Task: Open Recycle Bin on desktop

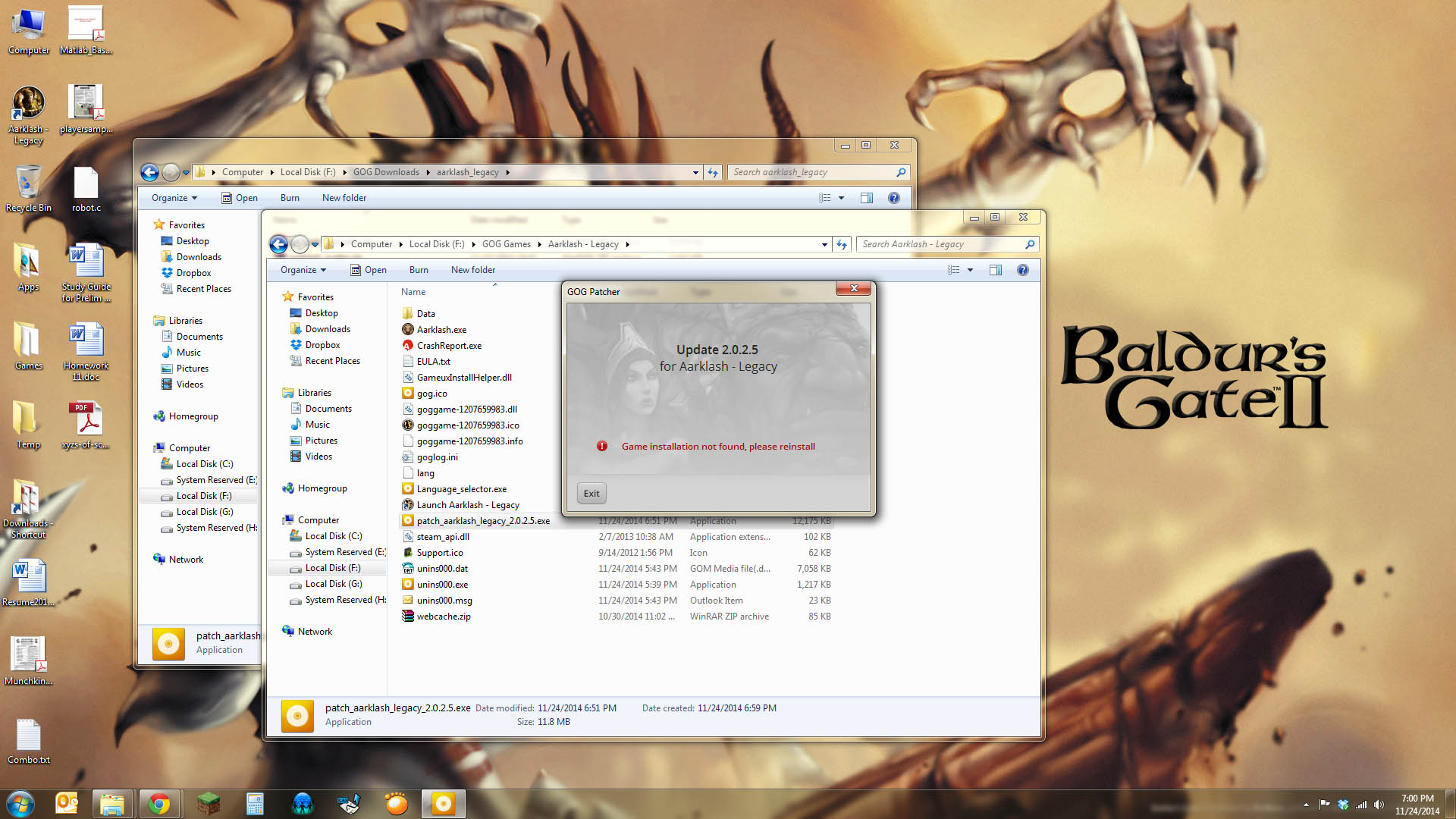Action: point(29,190)
